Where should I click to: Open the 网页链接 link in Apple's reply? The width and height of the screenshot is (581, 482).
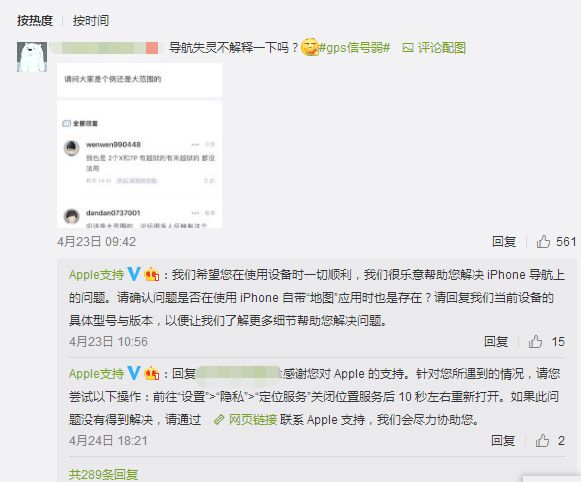[x=253, y=420]
